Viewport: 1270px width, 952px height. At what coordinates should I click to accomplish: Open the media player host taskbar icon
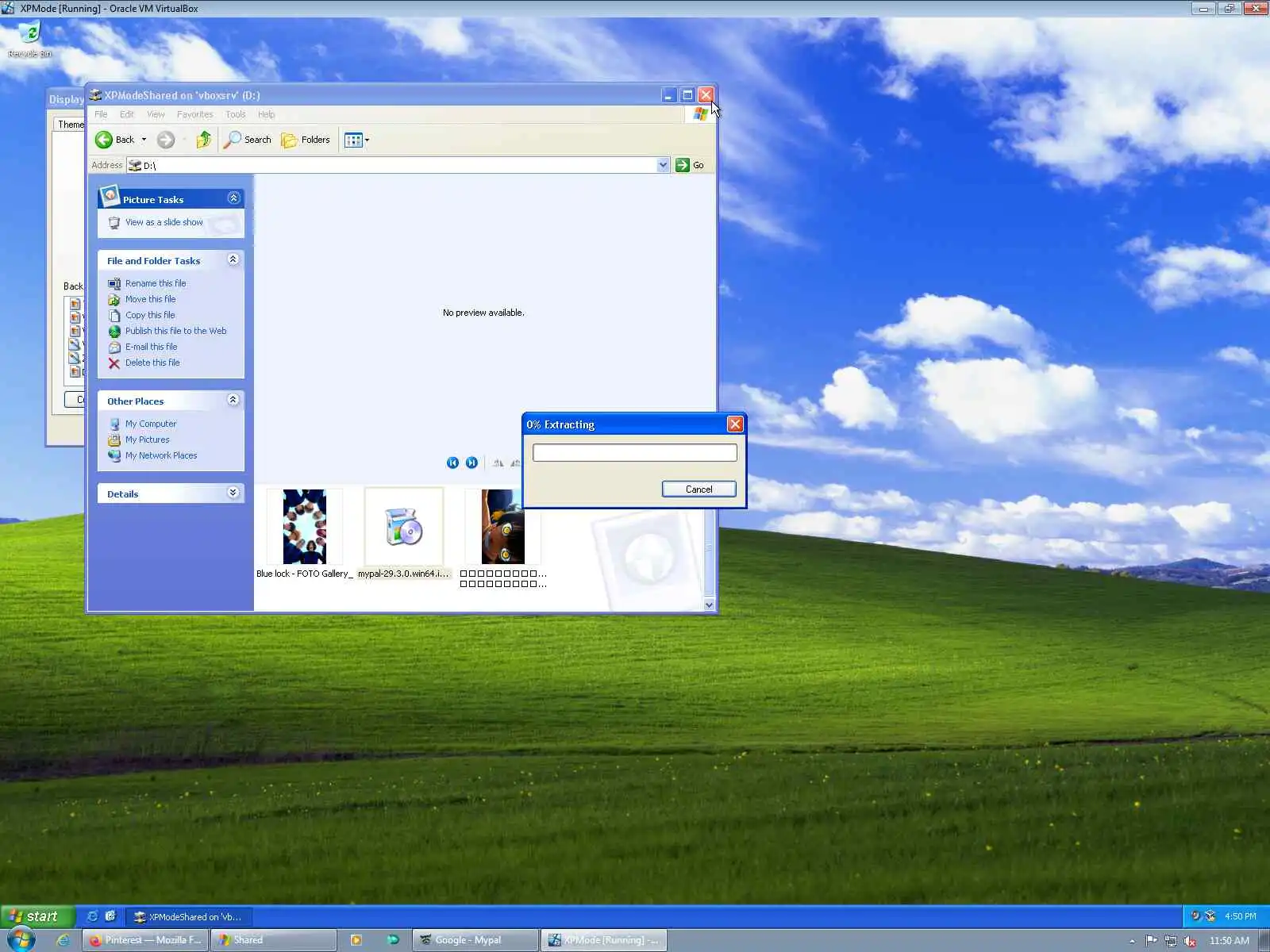click(356, 940)
